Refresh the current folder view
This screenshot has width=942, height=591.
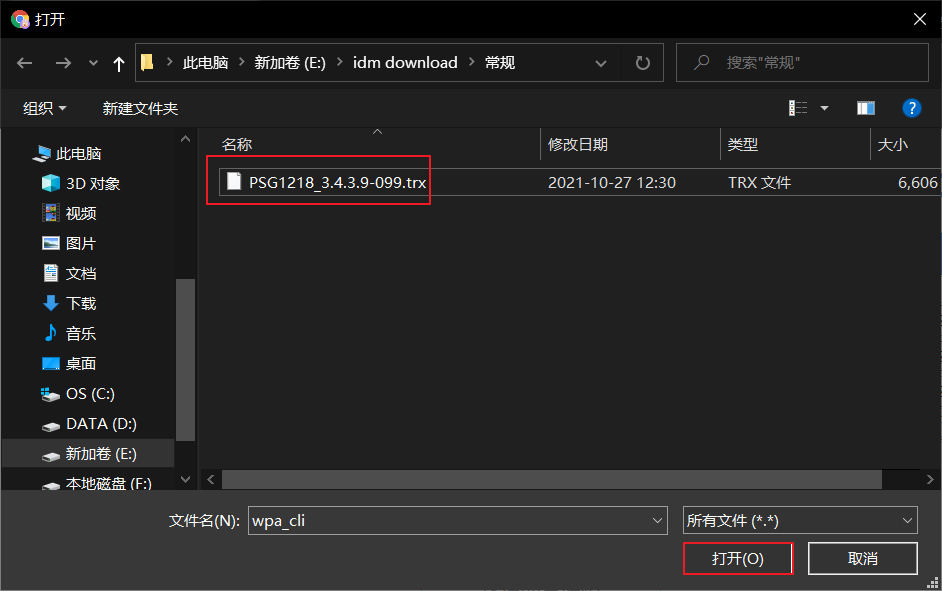642,63
